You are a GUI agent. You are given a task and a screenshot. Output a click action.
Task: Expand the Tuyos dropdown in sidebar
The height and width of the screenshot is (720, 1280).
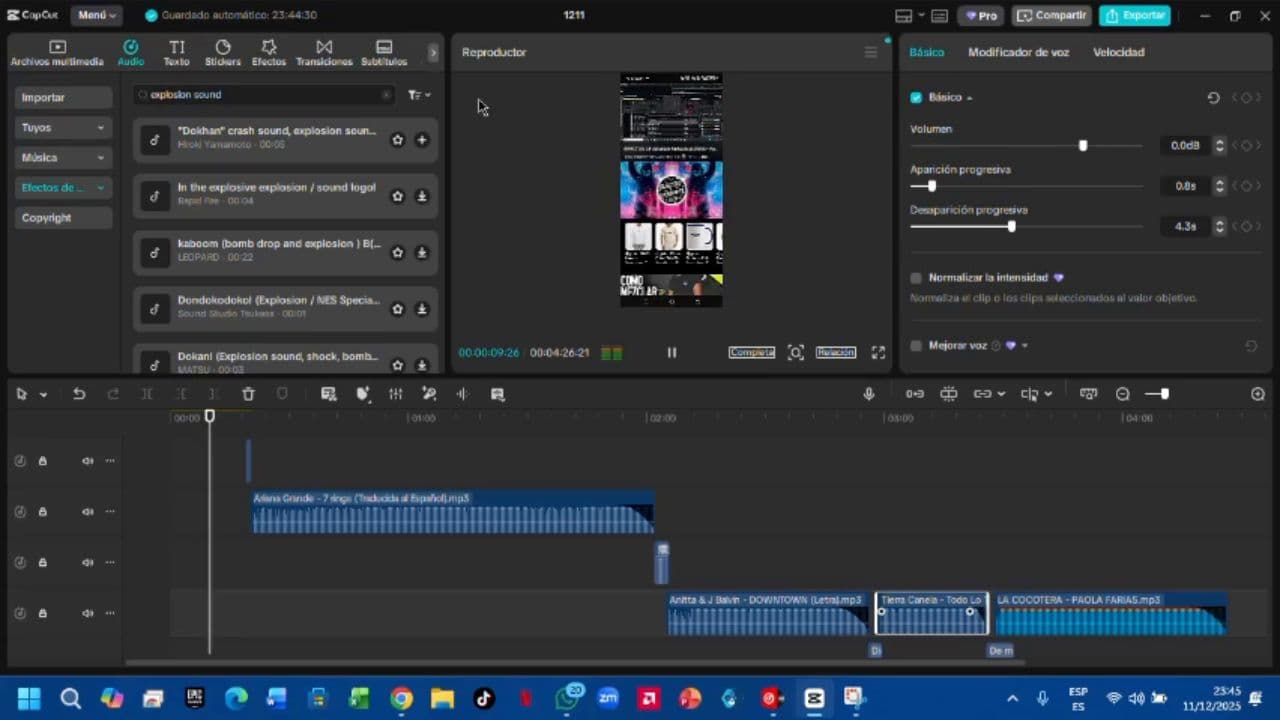(x=63, y=128)
